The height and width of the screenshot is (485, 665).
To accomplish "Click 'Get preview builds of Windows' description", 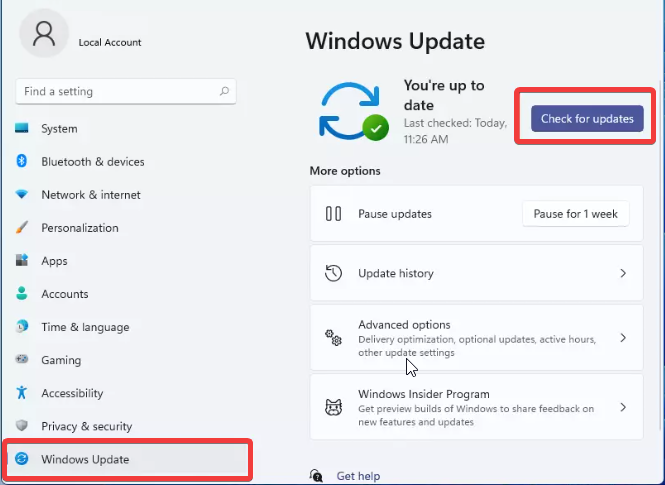I will tap(476, 415).
